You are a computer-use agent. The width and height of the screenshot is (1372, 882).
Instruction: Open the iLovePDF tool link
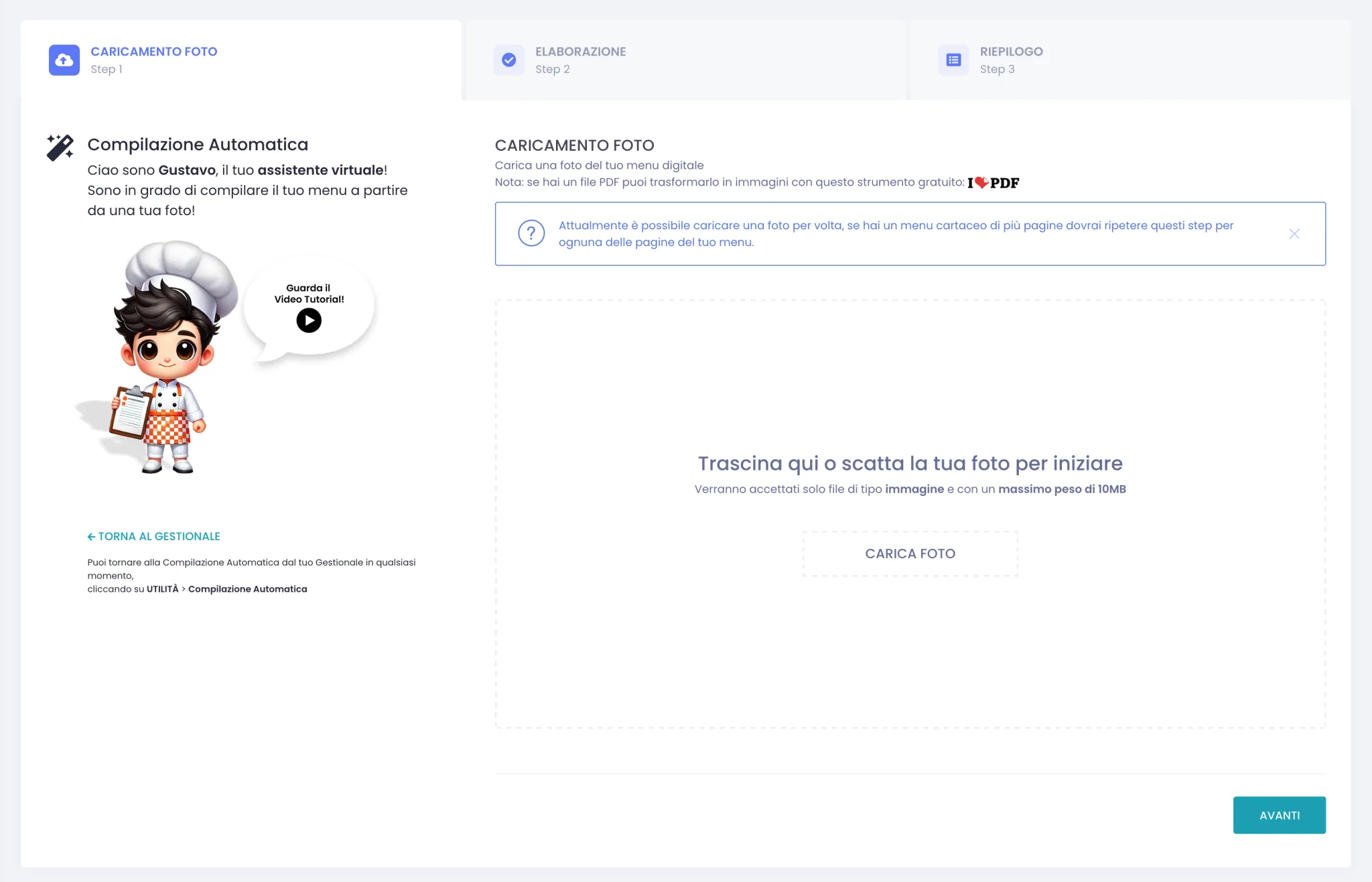(993, 182)
